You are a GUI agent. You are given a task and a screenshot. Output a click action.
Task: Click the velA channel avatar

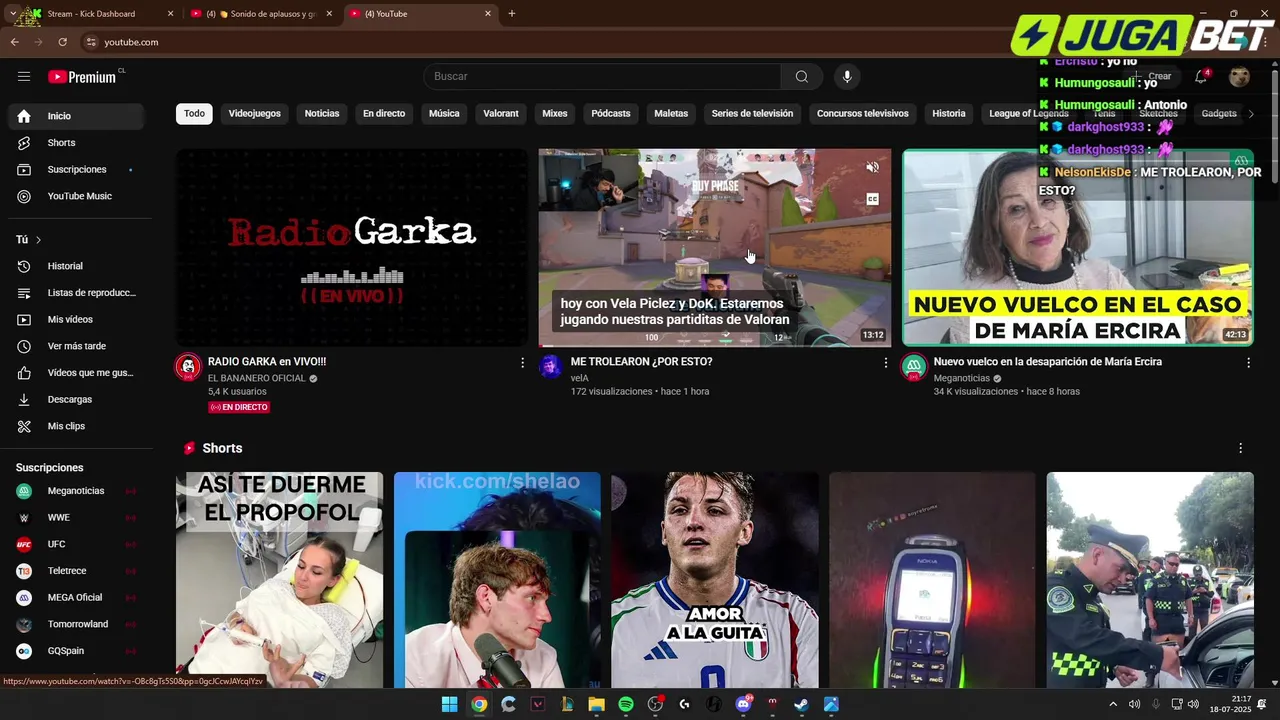551,367
